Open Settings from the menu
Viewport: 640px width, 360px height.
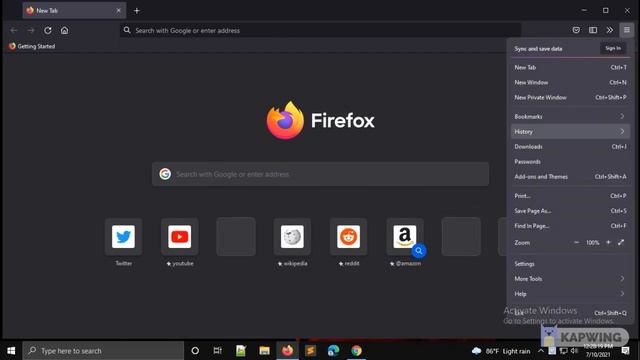coord(570,264)
